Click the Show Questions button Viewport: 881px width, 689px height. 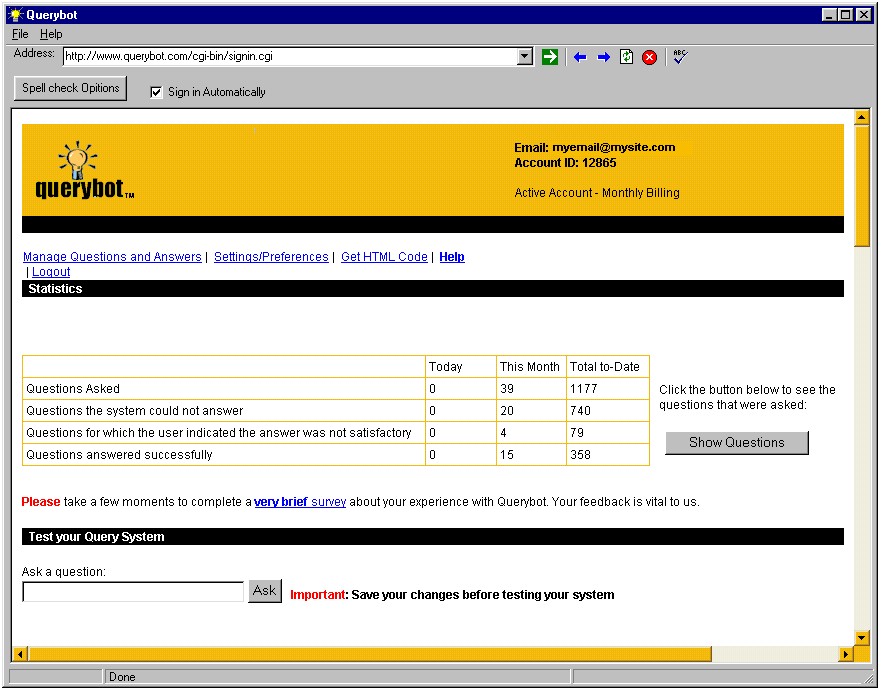click(x=737, y=443)
